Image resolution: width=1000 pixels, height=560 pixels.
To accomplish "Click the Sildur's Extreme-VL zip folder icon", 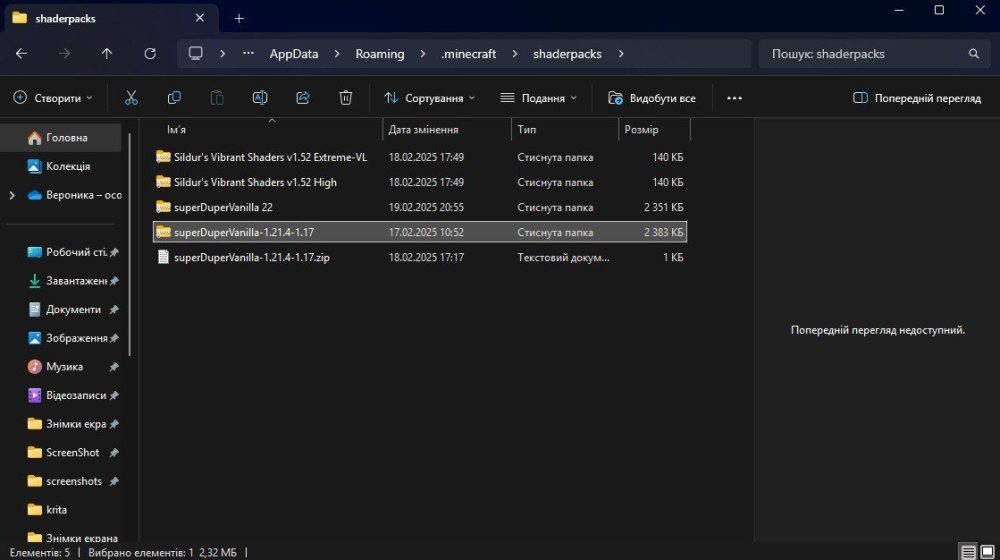I will pyautogui.click(x=163, y=156).
